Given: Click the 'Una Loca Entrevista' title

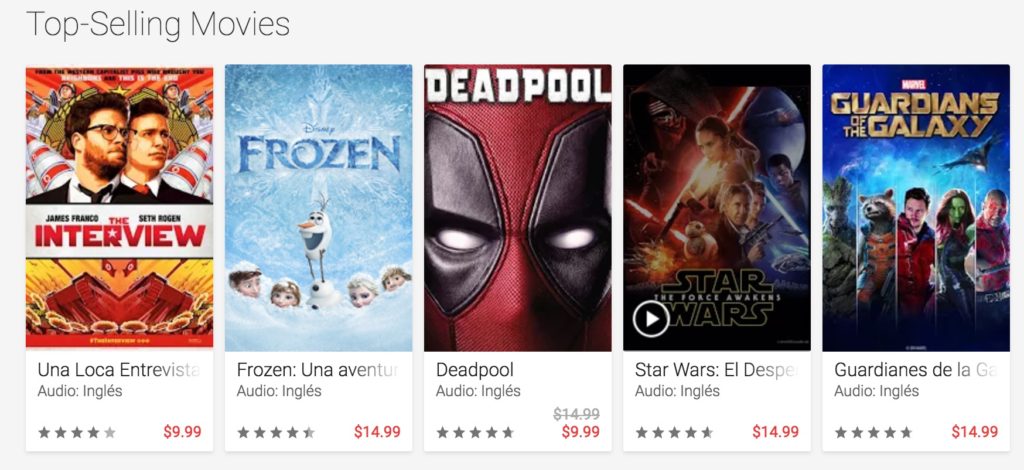Looking at the screenshot, I should pyautogui.click(x=118, y=371).
